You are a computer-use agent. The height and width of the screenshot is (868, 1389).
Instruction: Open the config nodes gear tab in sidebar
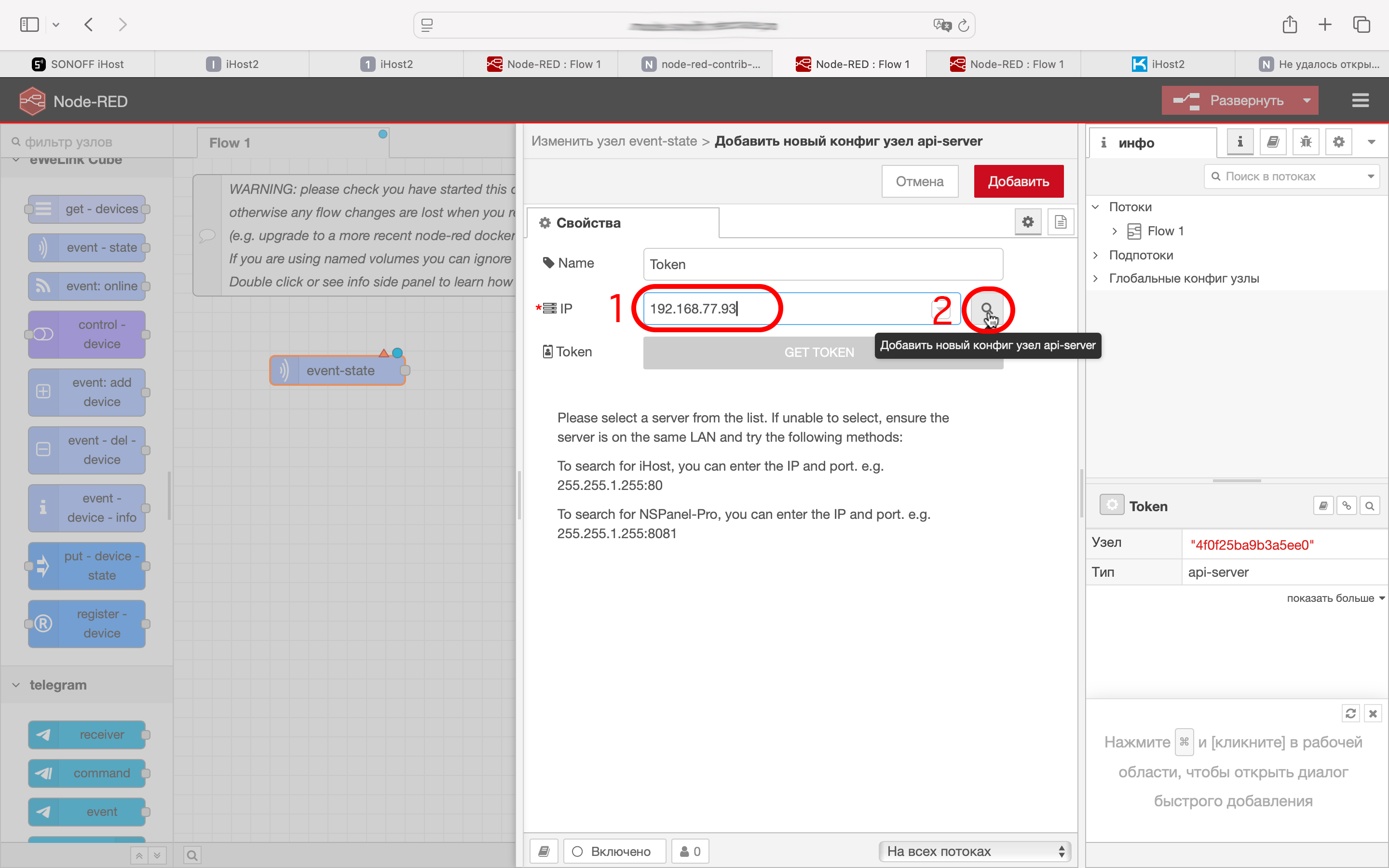[1338, 142]
